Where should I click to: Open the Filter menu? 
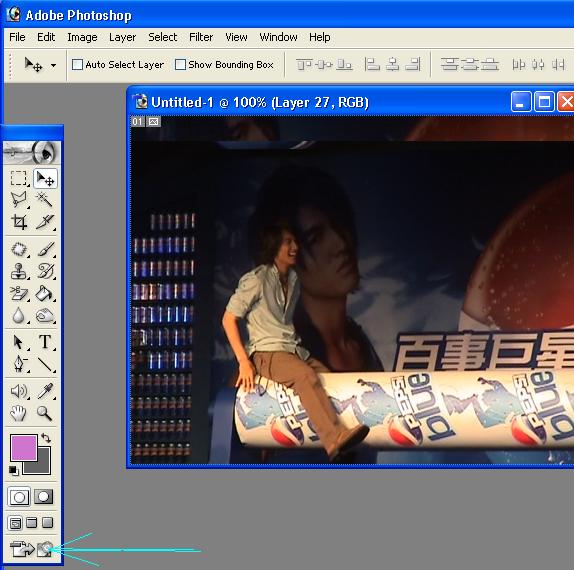(x=201, y=37)
